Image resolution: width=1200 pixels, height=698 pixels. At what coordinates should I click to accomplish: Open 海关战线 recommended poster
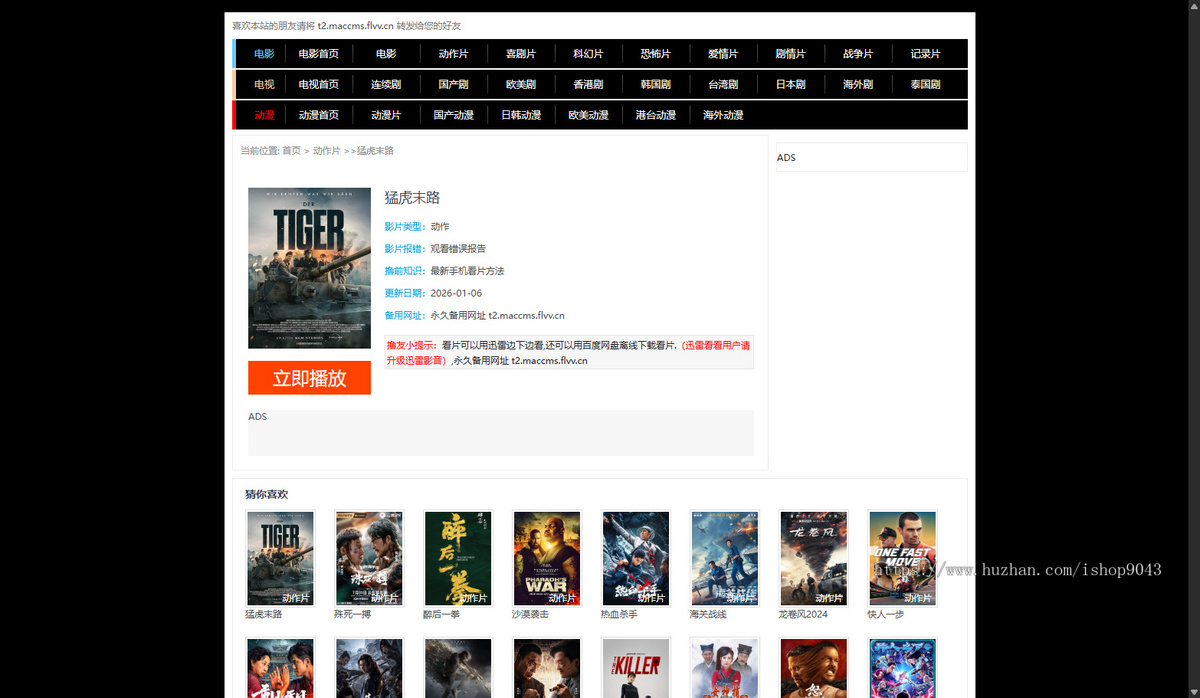click(x=725, y=558)
